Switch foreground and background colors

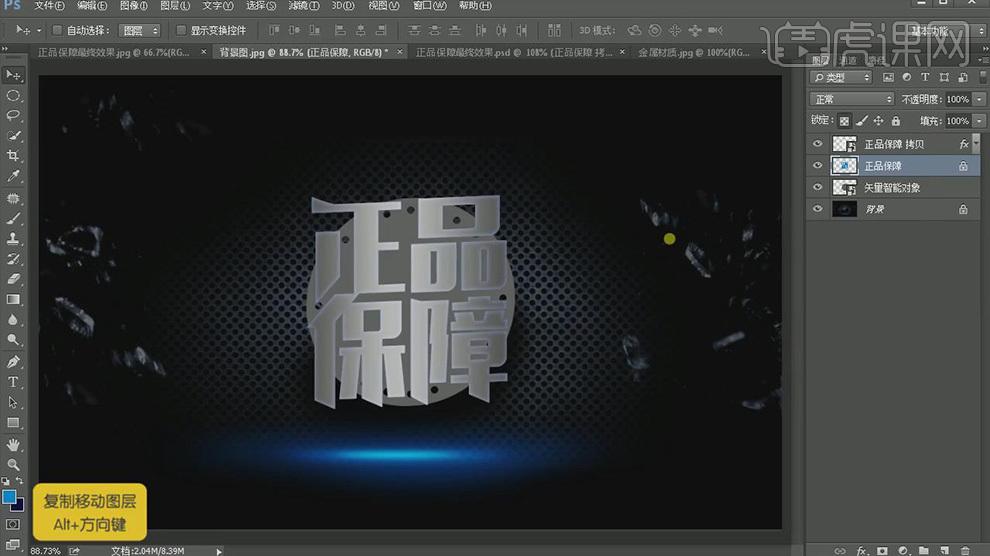(20, 482)
